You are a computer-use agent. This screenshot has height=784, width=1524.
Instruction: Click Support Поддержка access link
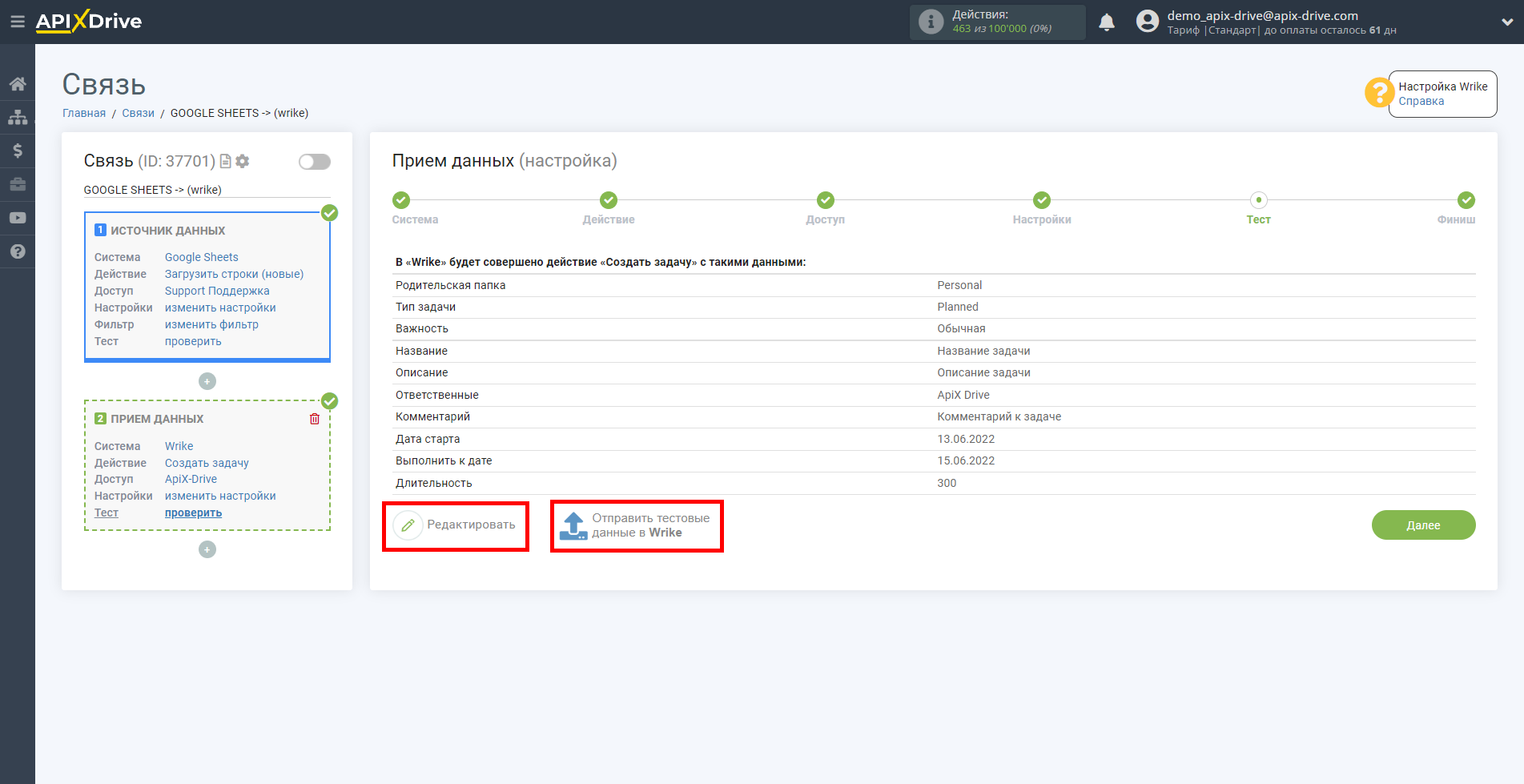(217, 291)
